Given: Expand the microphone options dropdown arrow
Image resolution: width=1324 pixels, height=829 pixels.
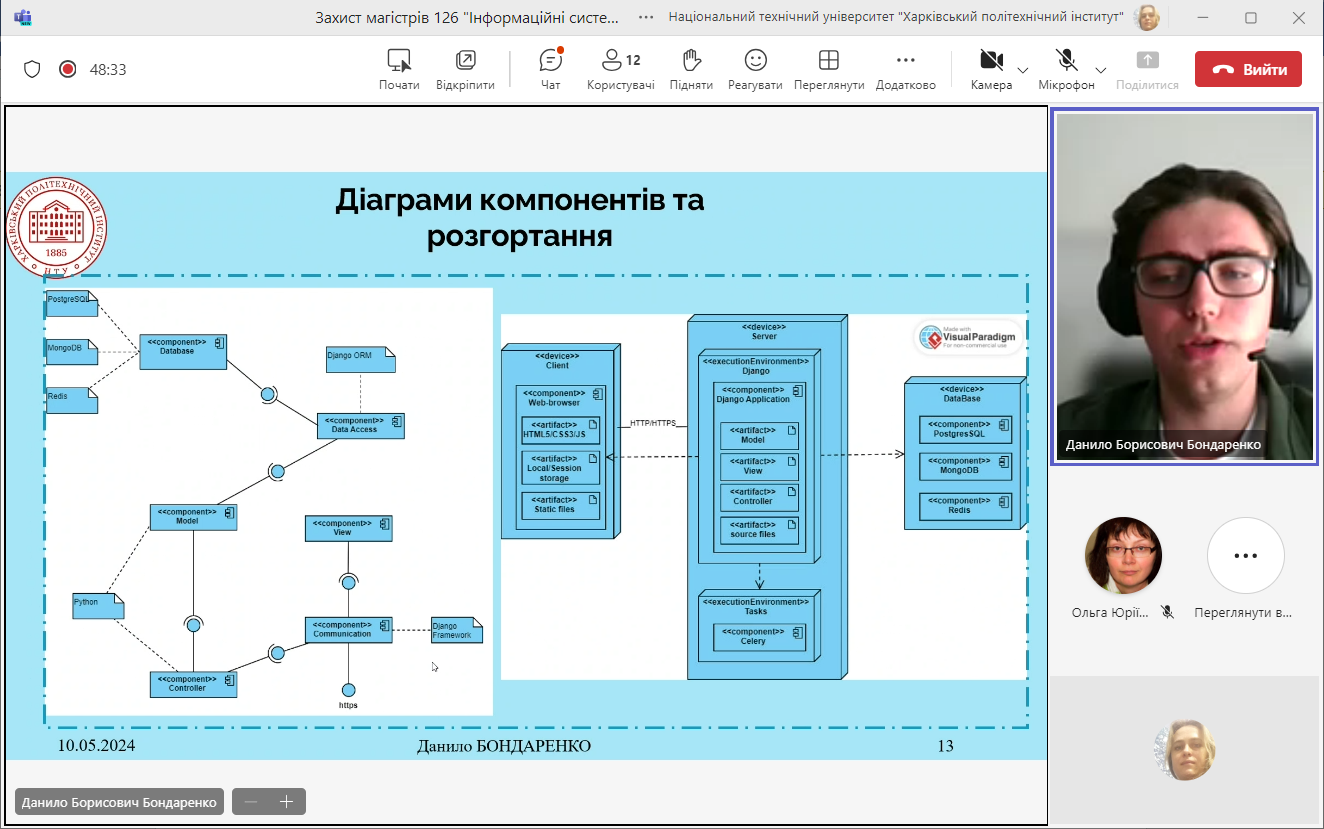Looking at the screenshot, I should click(x=1100, y=70).
